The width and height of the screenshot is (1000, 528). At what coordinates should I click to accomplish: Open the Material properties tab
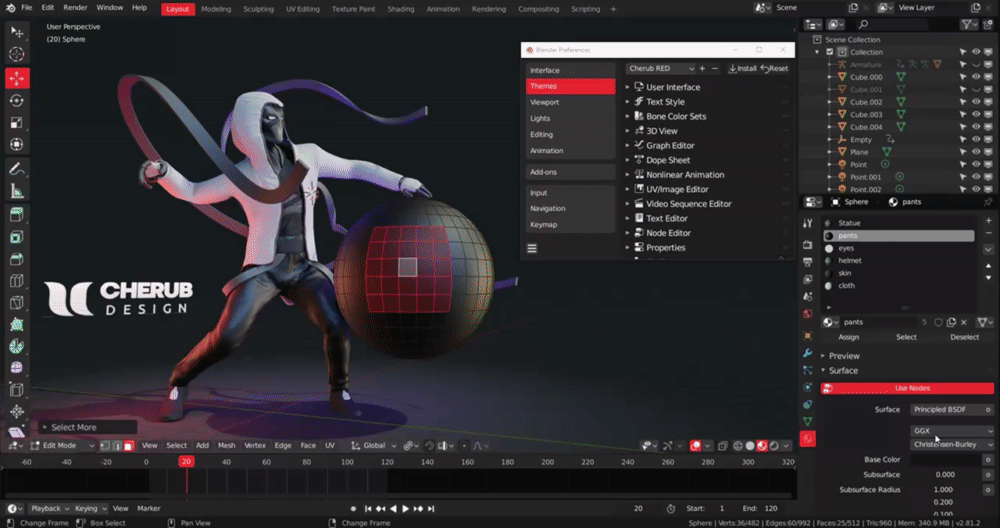pyautogui.click(x=807, y=439)
